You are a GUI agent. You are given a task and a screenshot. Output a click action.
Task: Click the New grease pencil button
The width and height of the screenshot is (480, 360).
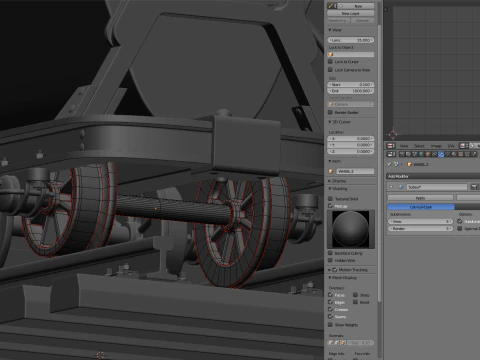tap(355, 6)
